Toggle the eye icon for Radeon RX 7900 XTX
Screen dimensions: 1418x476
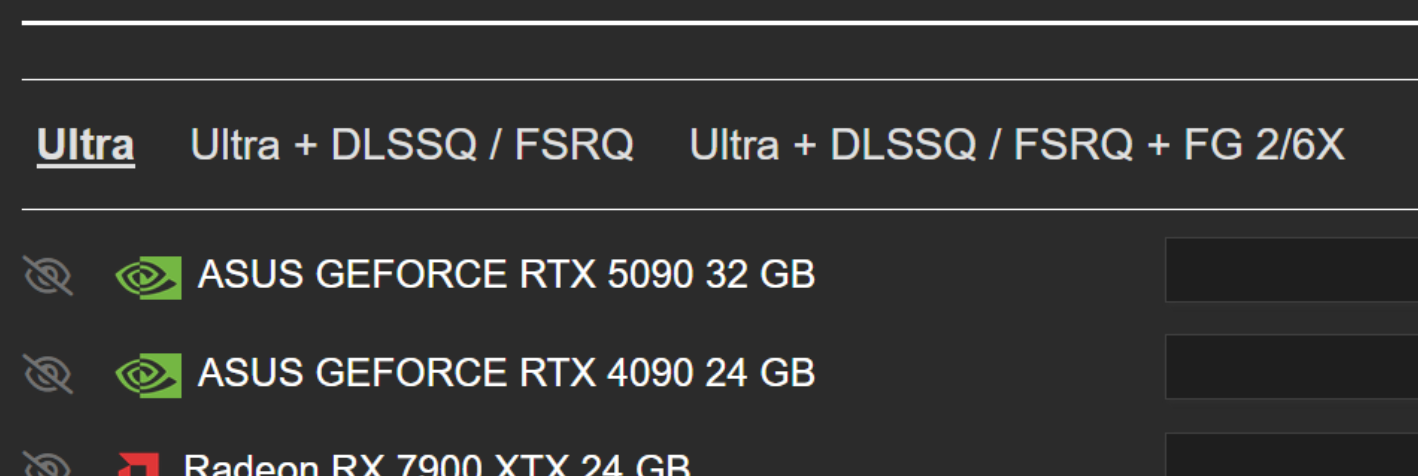pos(48,465)
